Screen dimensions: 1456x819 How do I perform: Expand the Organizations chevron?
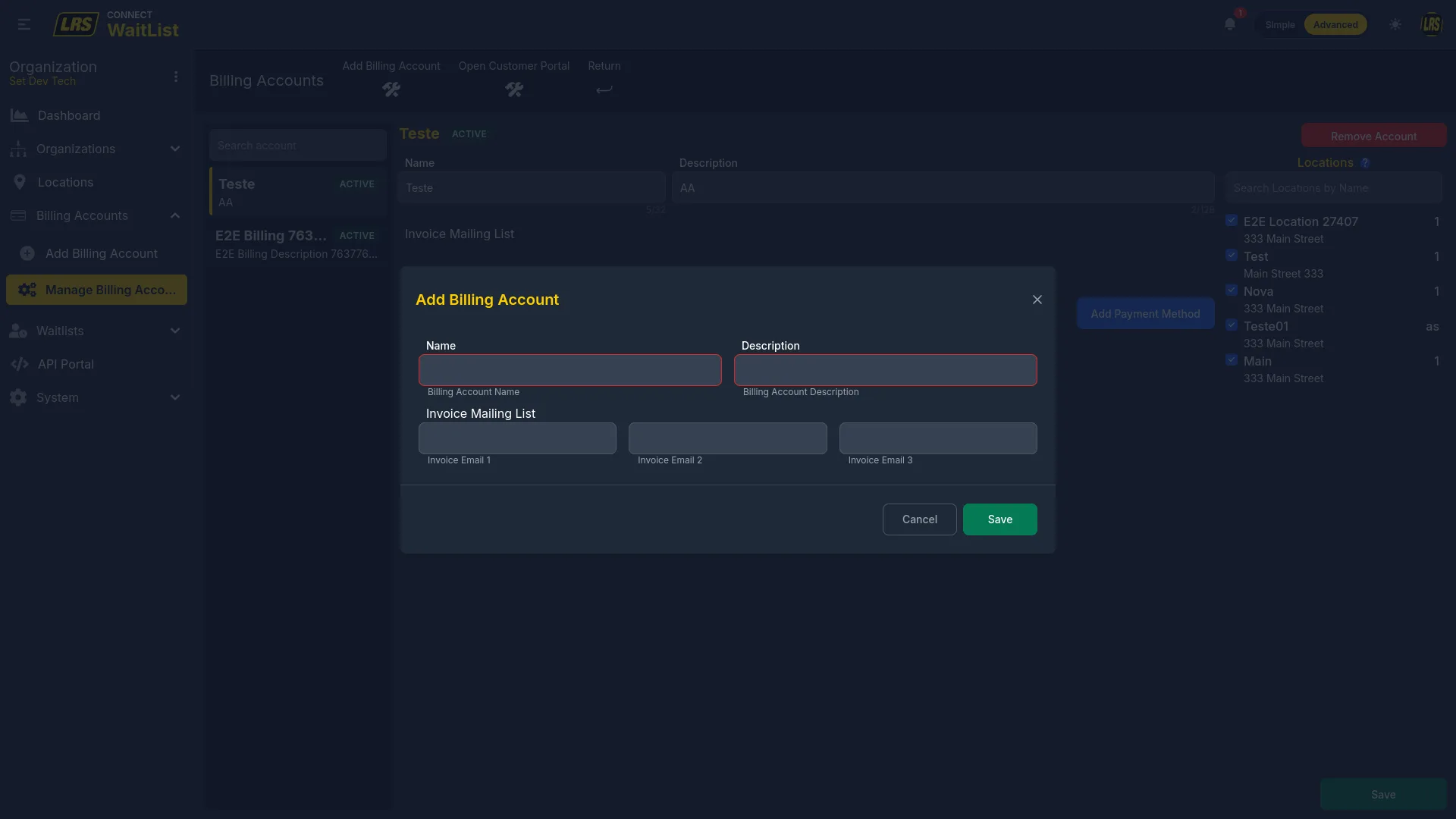[175, 149]
